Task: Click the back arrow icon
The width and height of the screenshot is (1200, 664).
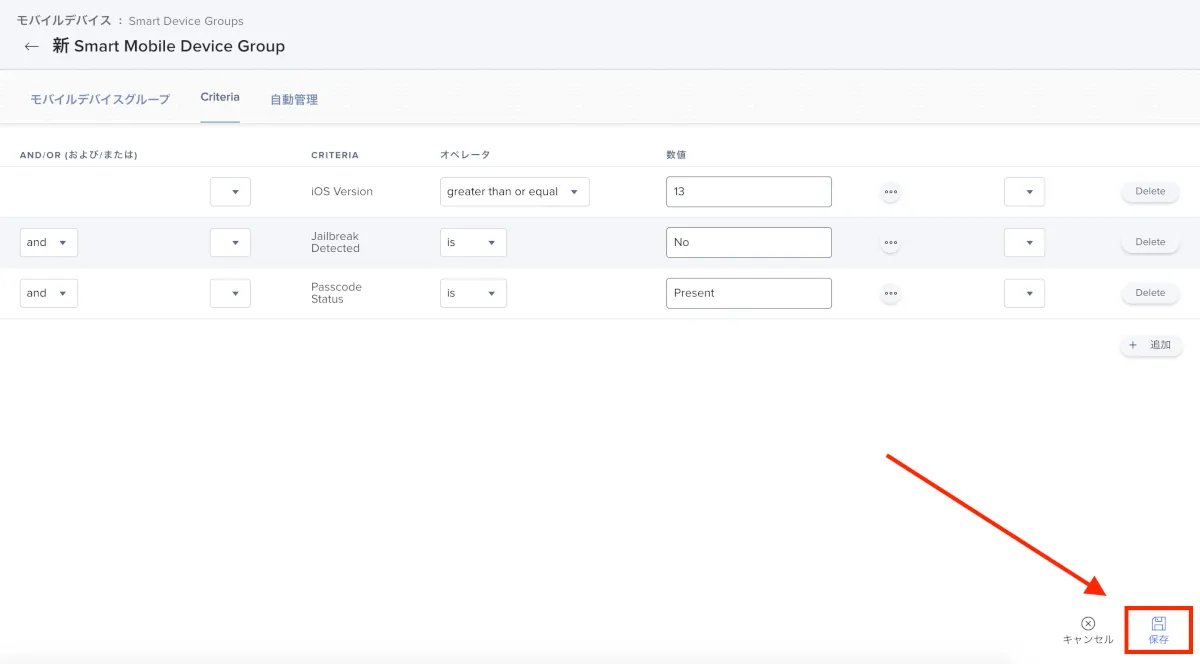Action: coord(32,46)
